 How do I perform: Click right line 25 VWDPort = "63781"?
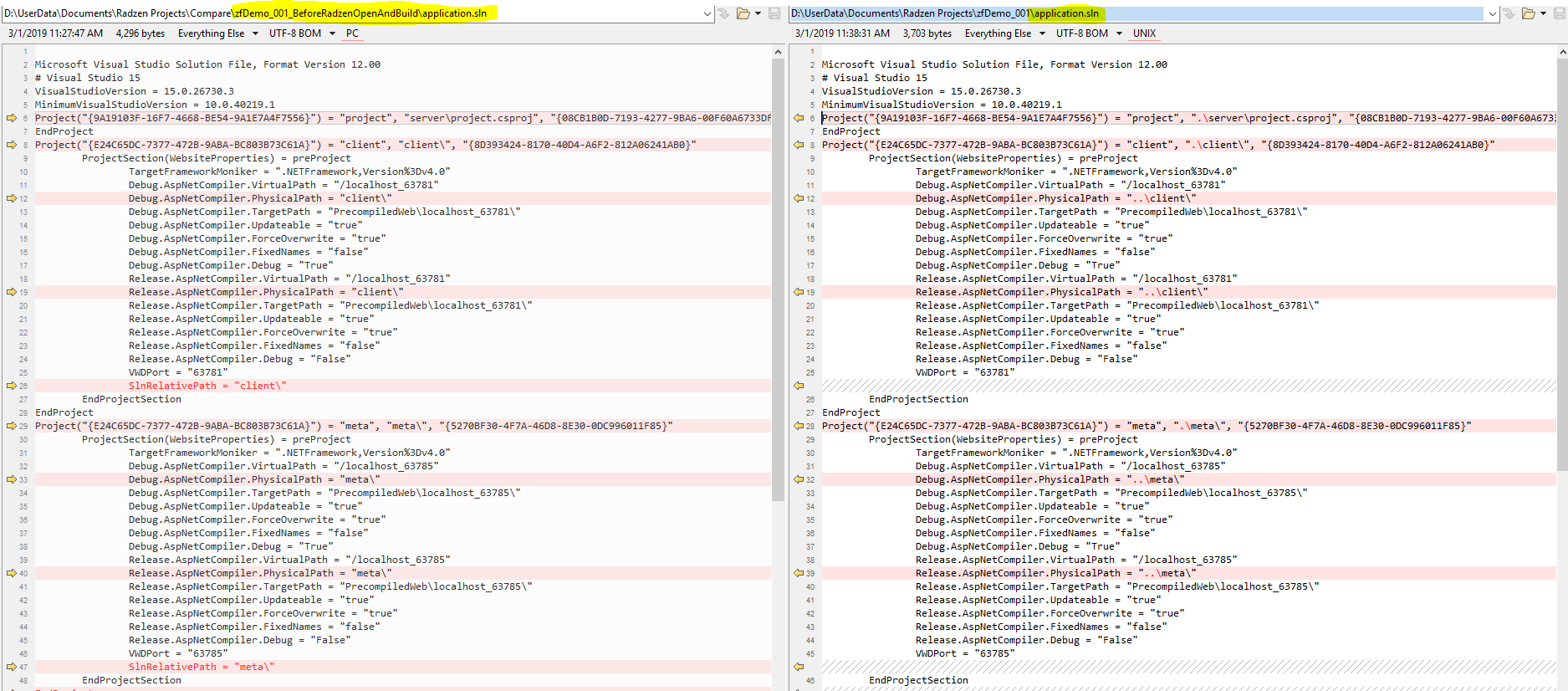[965, 372]
